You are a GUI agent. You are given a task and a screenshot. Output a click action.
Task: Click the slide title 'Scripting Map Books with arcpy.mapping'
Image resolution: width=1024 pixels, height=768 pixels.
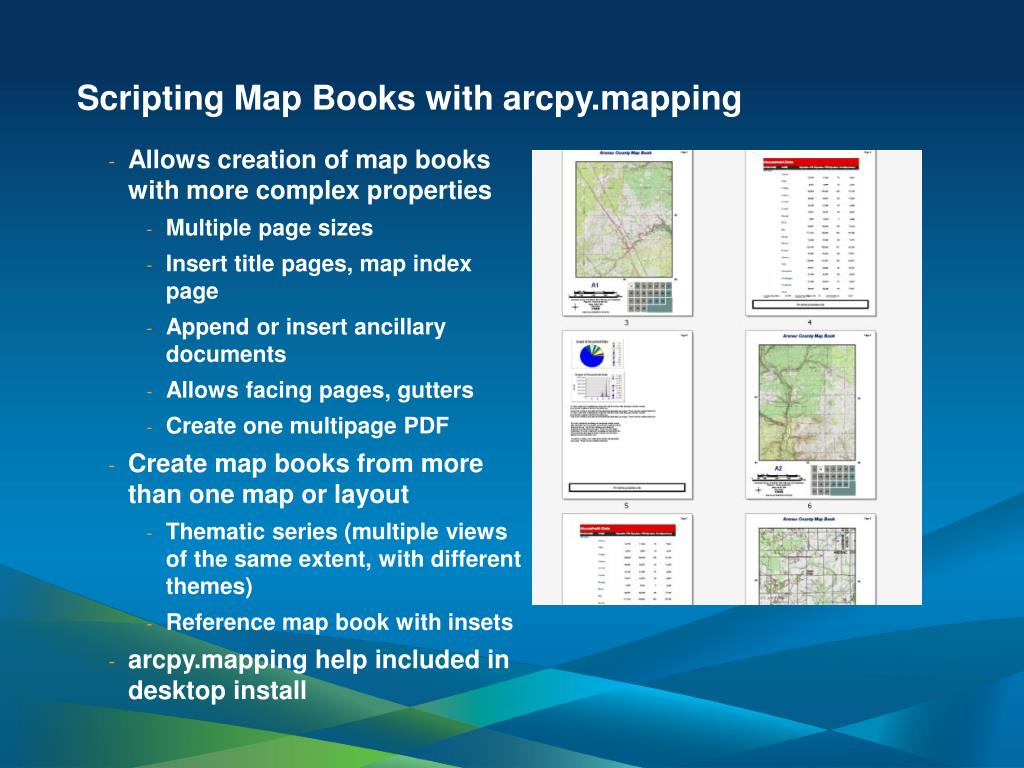coord(410,99)
